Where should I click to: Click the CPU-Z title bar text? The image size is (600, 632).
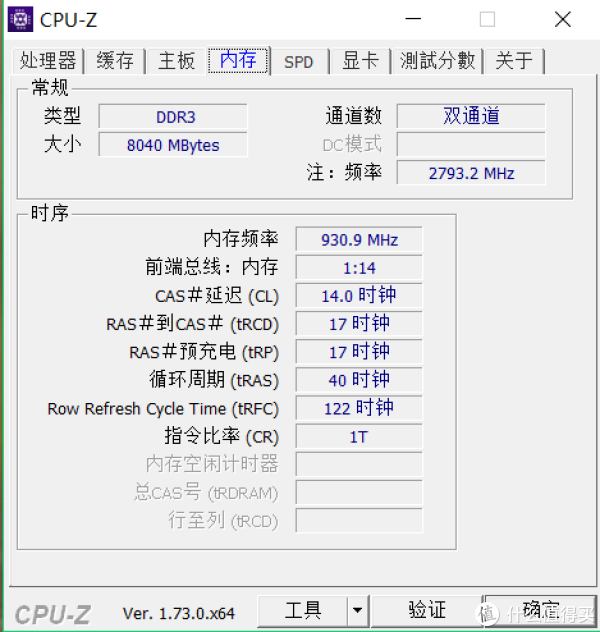[69, 20]
